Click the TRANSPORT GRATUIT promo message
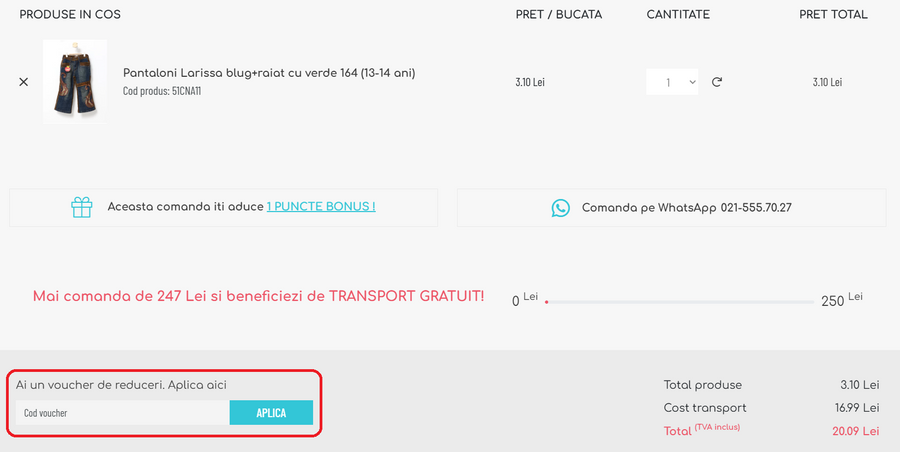900x452 pixels. (x=258, y=297)
